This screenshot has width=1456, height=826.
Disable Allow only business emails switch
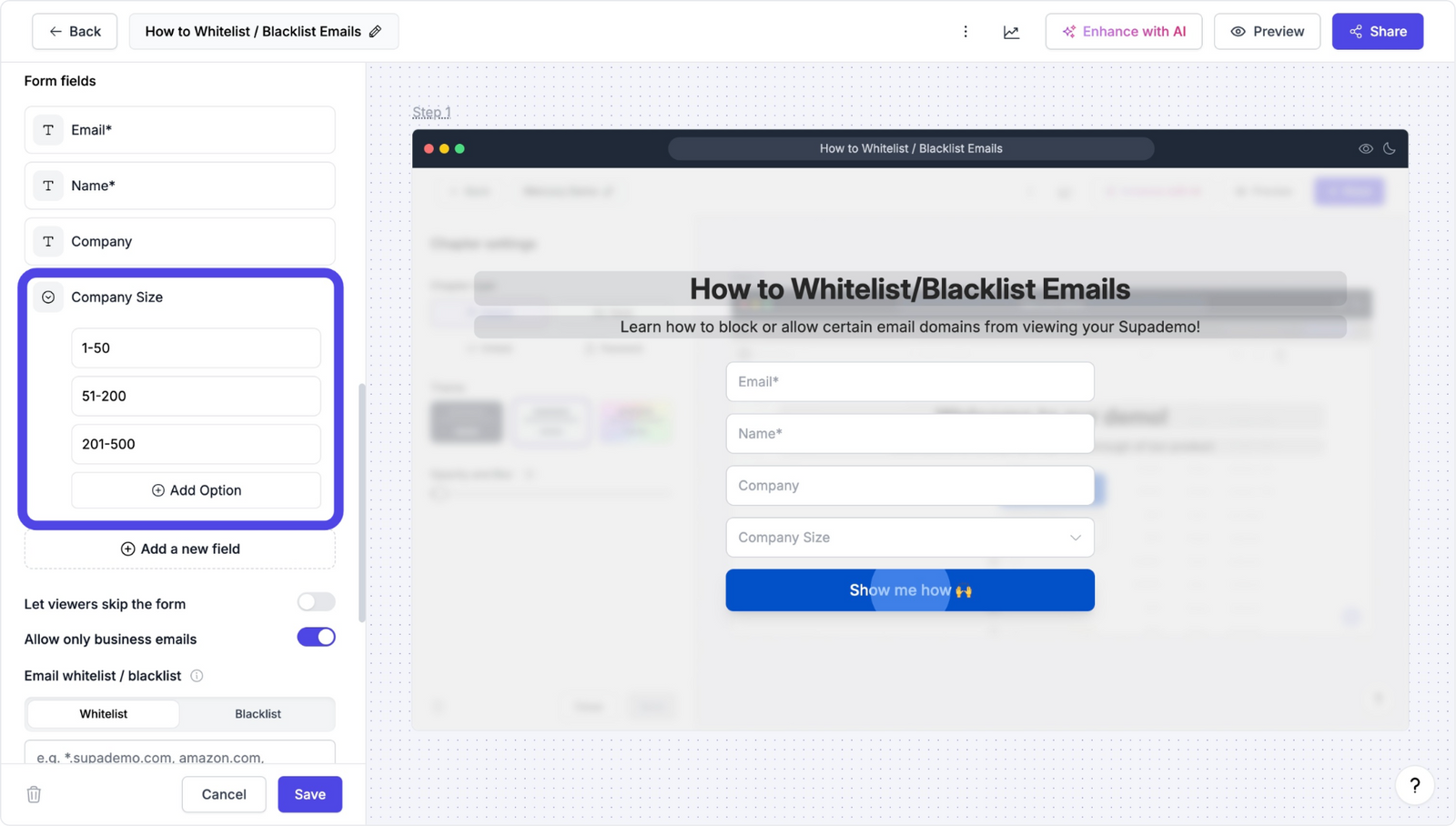(316, 638)
